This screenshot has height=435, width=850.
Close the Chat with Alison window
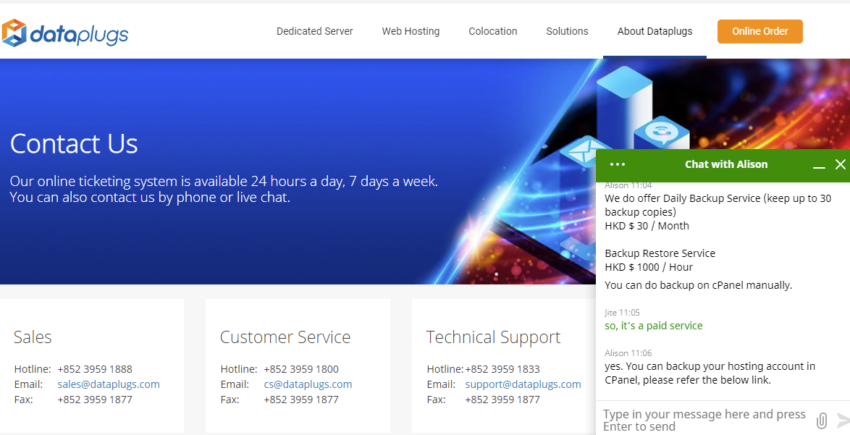[x=840, y=164]
